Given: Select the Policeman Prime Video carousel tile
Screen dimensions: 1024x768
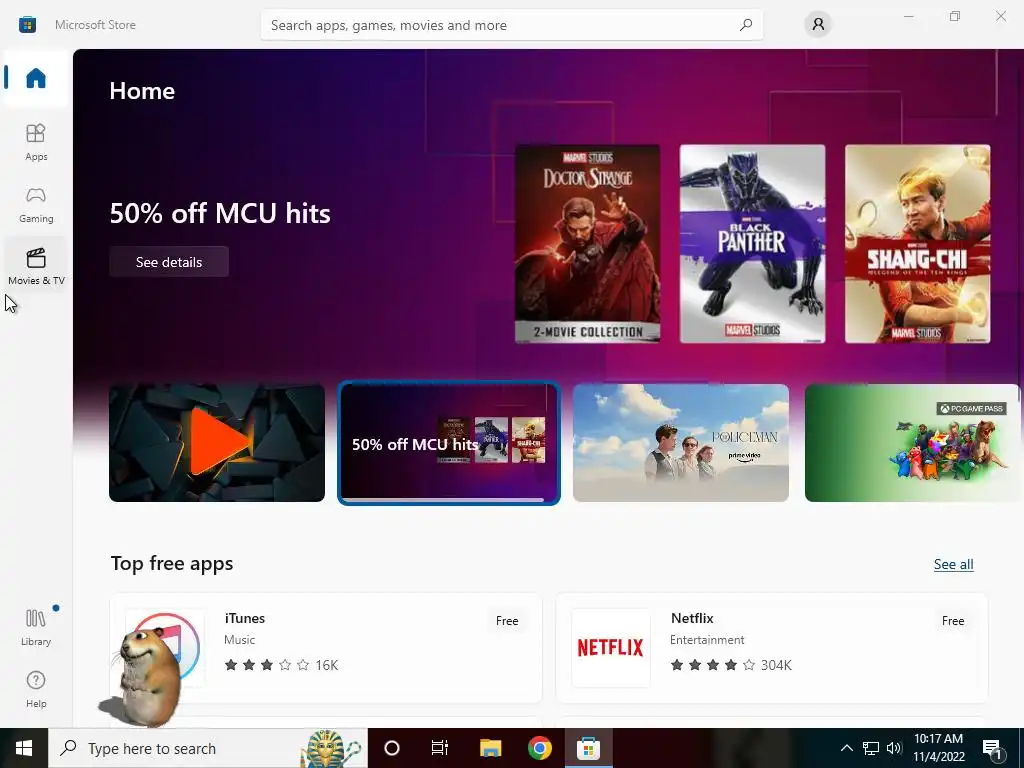Looking at the screenshot, I should click(680, 443).
